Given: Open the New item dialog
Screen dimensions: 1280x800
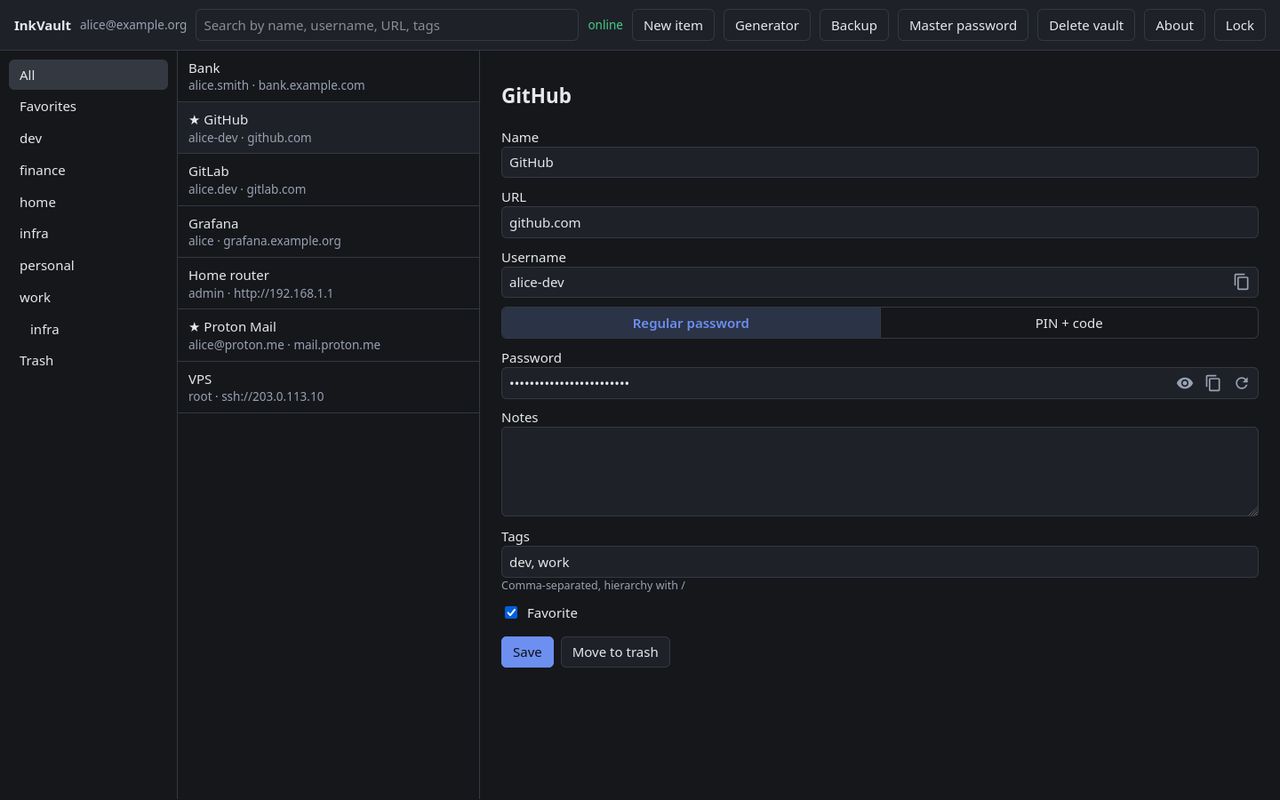Looking at the screenshot, I should [673, 25].
